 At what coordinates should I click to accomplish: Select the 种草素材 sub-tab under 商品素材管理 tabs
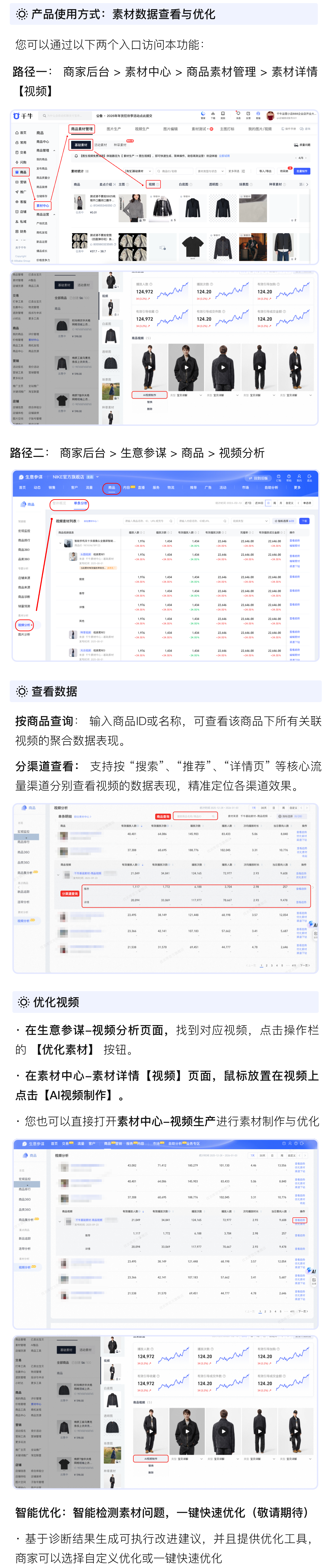click(x=120, y=145)
